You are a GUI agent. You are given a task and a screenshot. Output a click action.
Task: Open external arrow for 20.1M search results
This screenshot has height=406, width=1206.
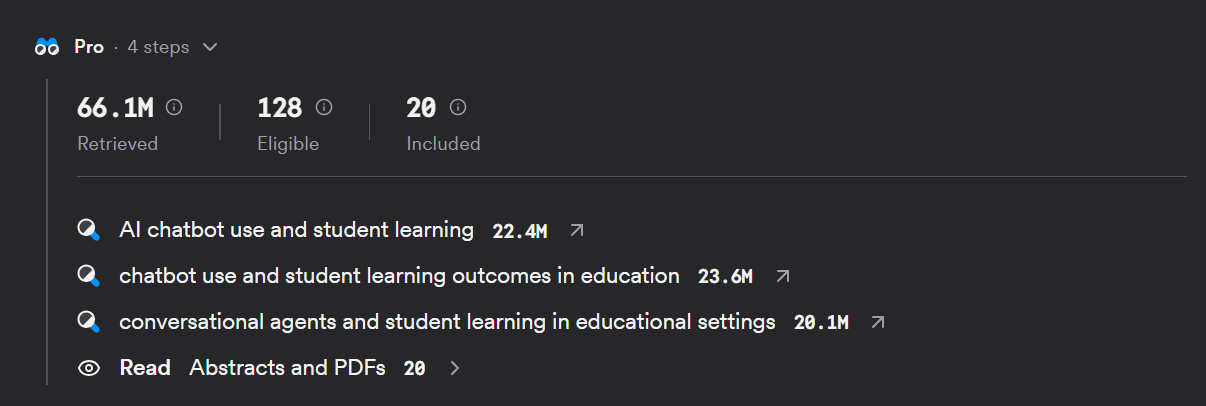coord(878,322)
